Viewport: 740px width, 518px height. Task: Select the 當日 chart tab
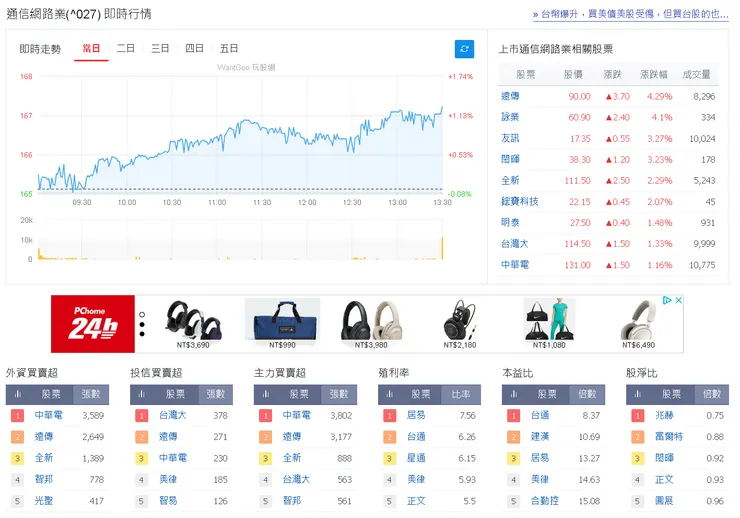click(x=91, y=49)
